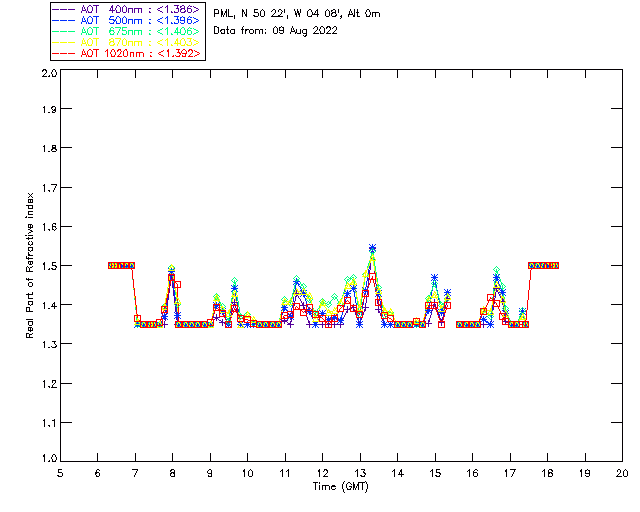Click the x-axis tick label 17
The width and height of the screenshot is (640, 512).
510,473
